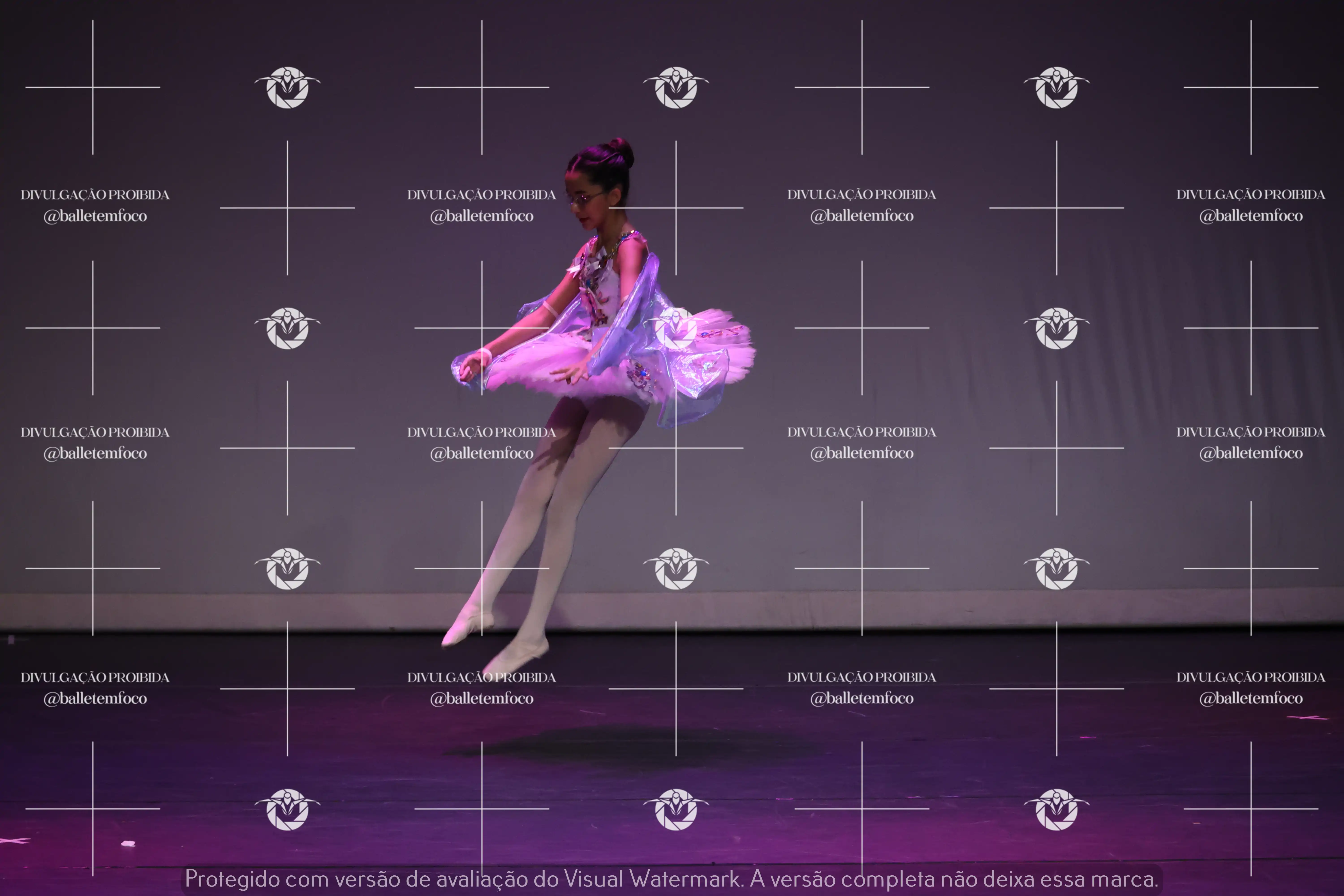
Task: Click the top-left @balletemfoco watermark handle
Action: pos(95,216)
